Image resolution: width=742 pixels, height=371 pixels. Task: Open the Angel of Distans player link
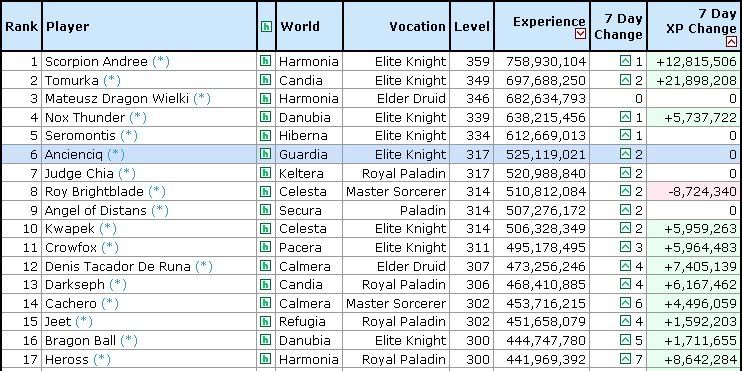point(96,210)
